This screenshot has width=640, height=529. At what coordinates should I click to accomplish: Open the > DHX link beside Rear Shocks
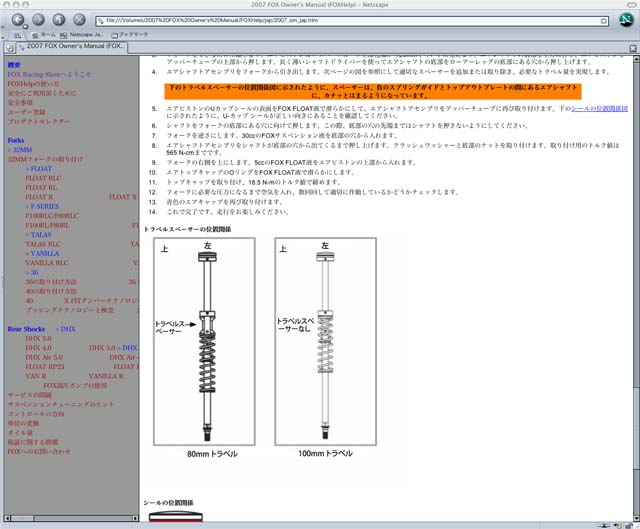point(66,329)
